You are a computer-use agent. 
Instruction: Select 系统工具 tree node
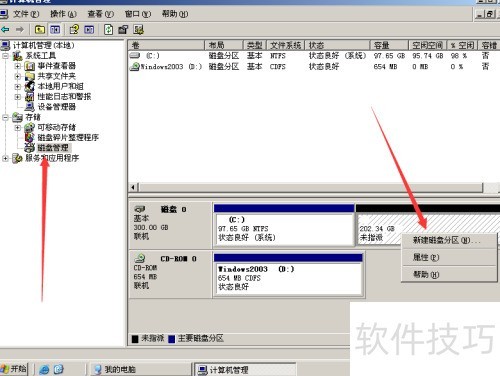pyautogui.click(x=40, y=55)
